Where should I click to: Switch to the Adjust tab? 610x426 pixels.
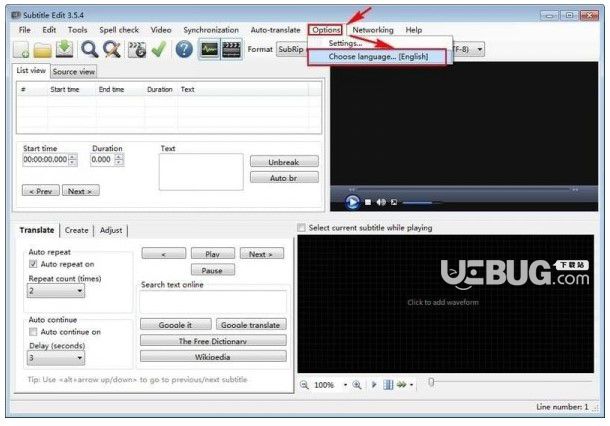click(x=111, y=230)
